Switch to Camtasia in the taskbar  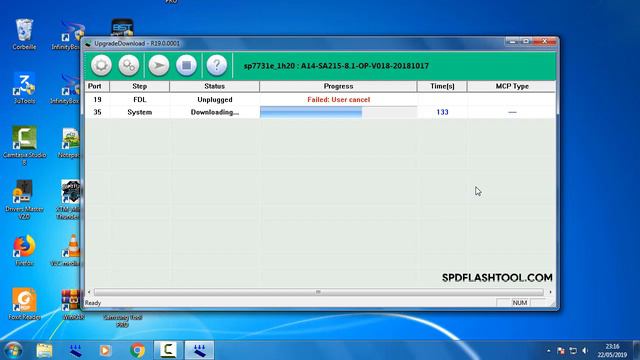[168, 350]
